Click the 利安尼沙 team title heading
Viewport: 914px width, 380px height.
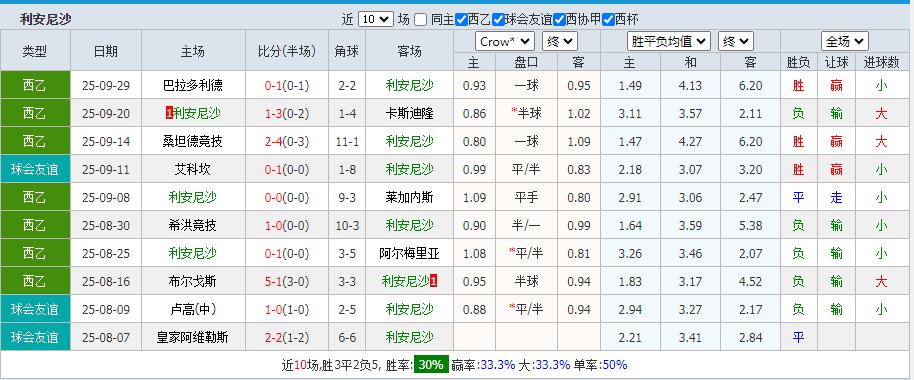tap(46, 19)
